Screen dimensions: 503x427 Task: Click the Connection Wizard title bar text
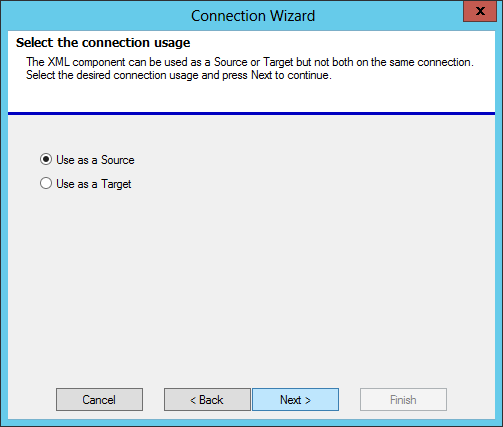253,16
